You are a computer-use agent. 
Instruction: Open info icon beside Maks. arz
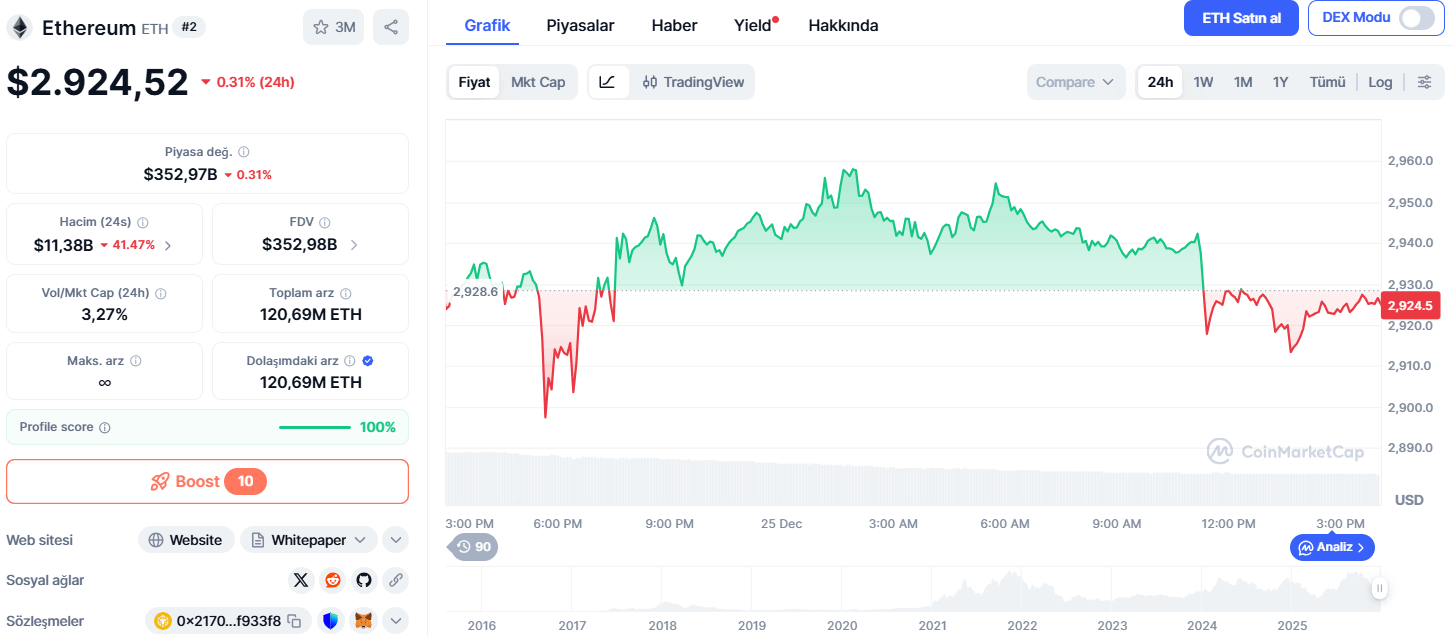pos(136,361)
